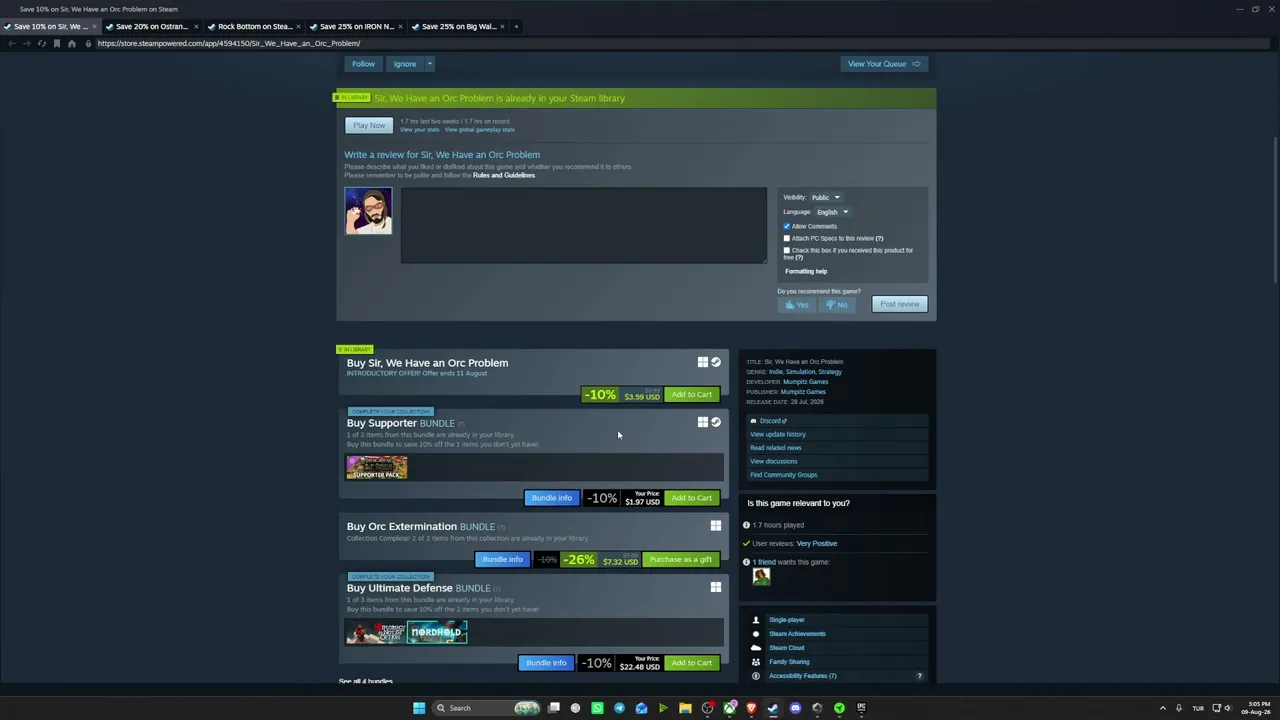Open Find Community Groups link
Viewport: 1280px width, 720px height.
[x=784, y=475]
